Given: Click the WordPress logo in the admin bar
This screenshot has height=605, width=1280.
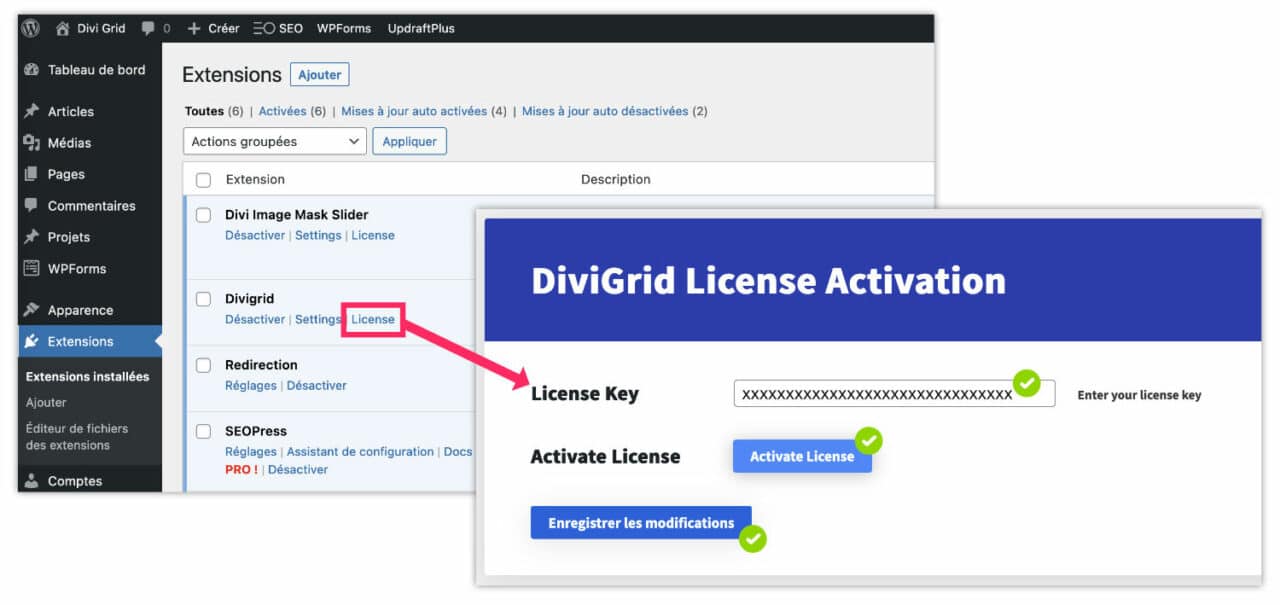Looking at the screenshot, I should [29, 28].
